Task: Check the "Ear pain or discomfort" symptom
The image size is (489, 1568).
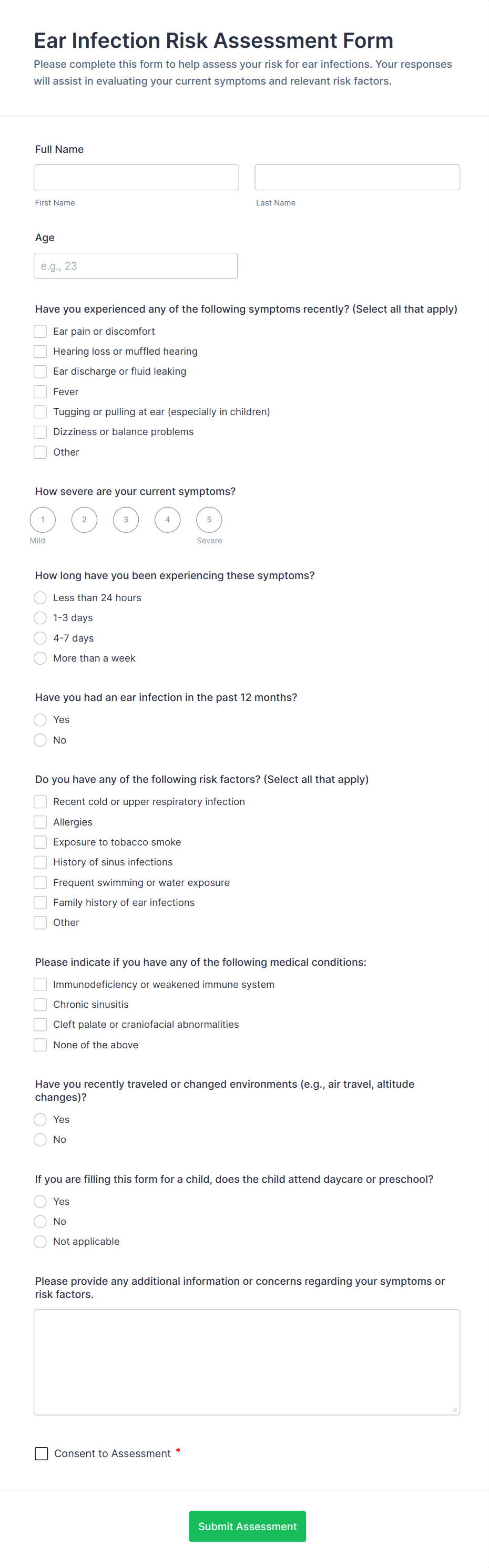Action: point(40,331)
